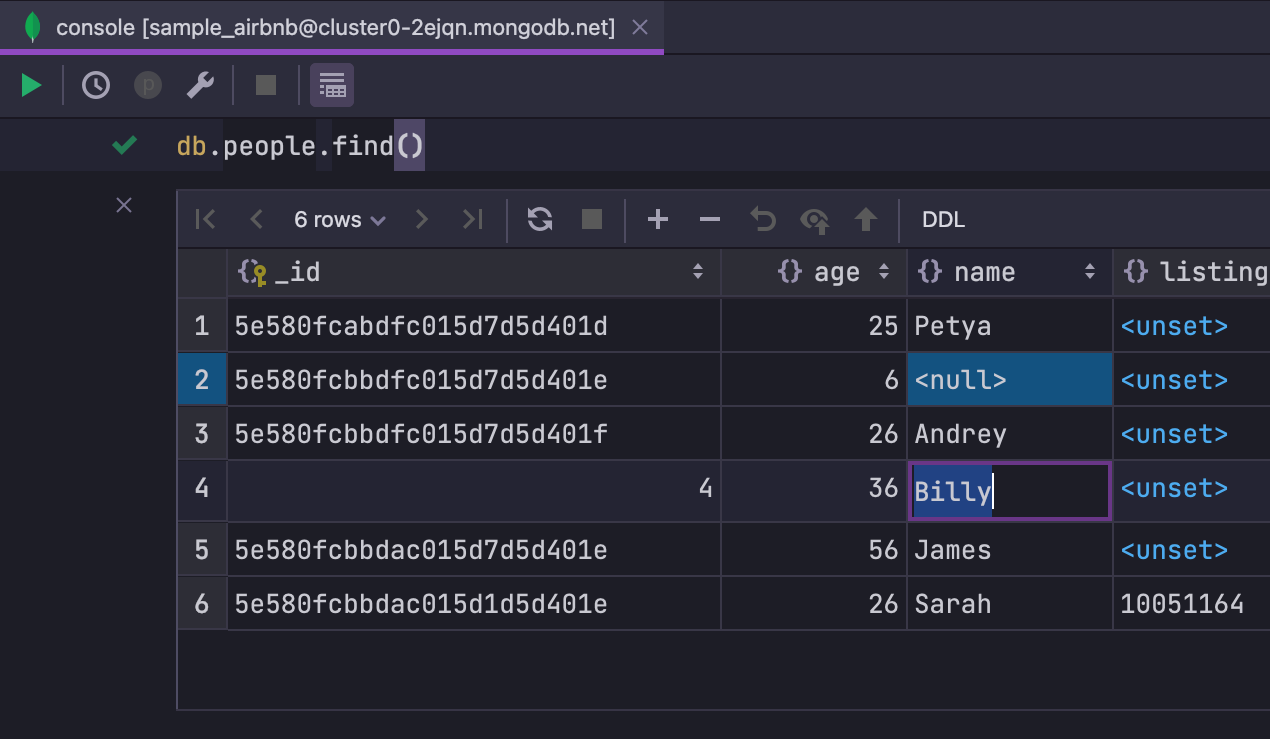Image resolution: width=1270 pixels, height=739 pixels.
Task: Toggle the transaction mode 'p' icon
Action: [x=148, y=86]
